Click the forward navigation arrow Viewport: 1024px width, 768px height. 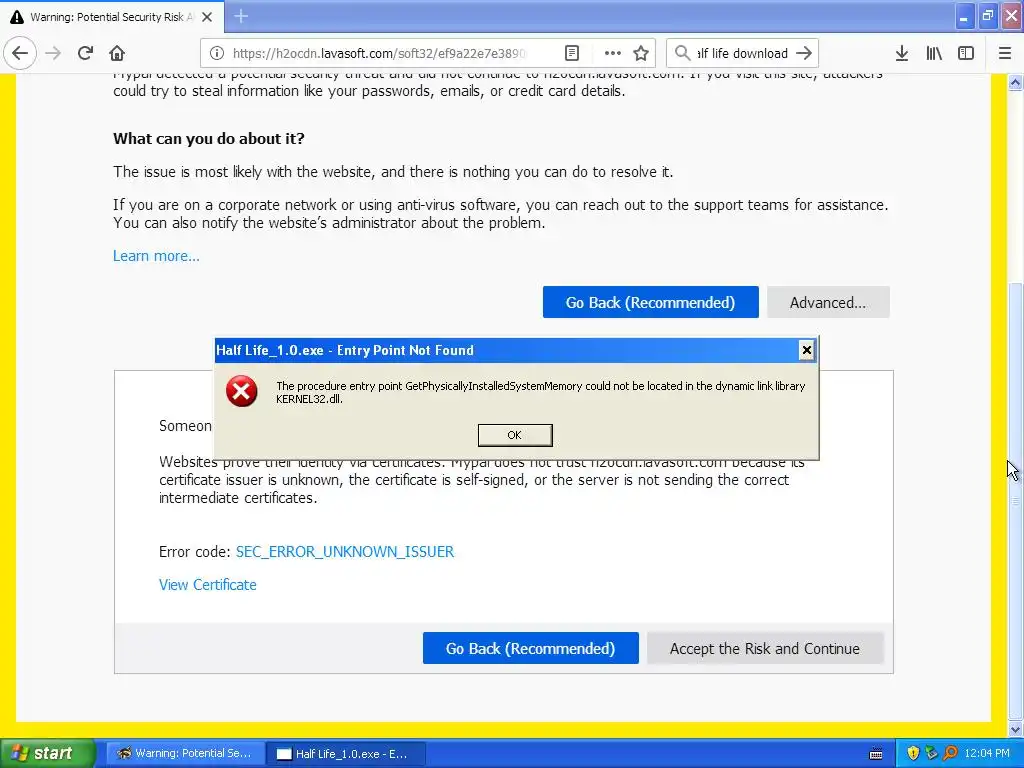pyautogui.click(x=54, y=54)
